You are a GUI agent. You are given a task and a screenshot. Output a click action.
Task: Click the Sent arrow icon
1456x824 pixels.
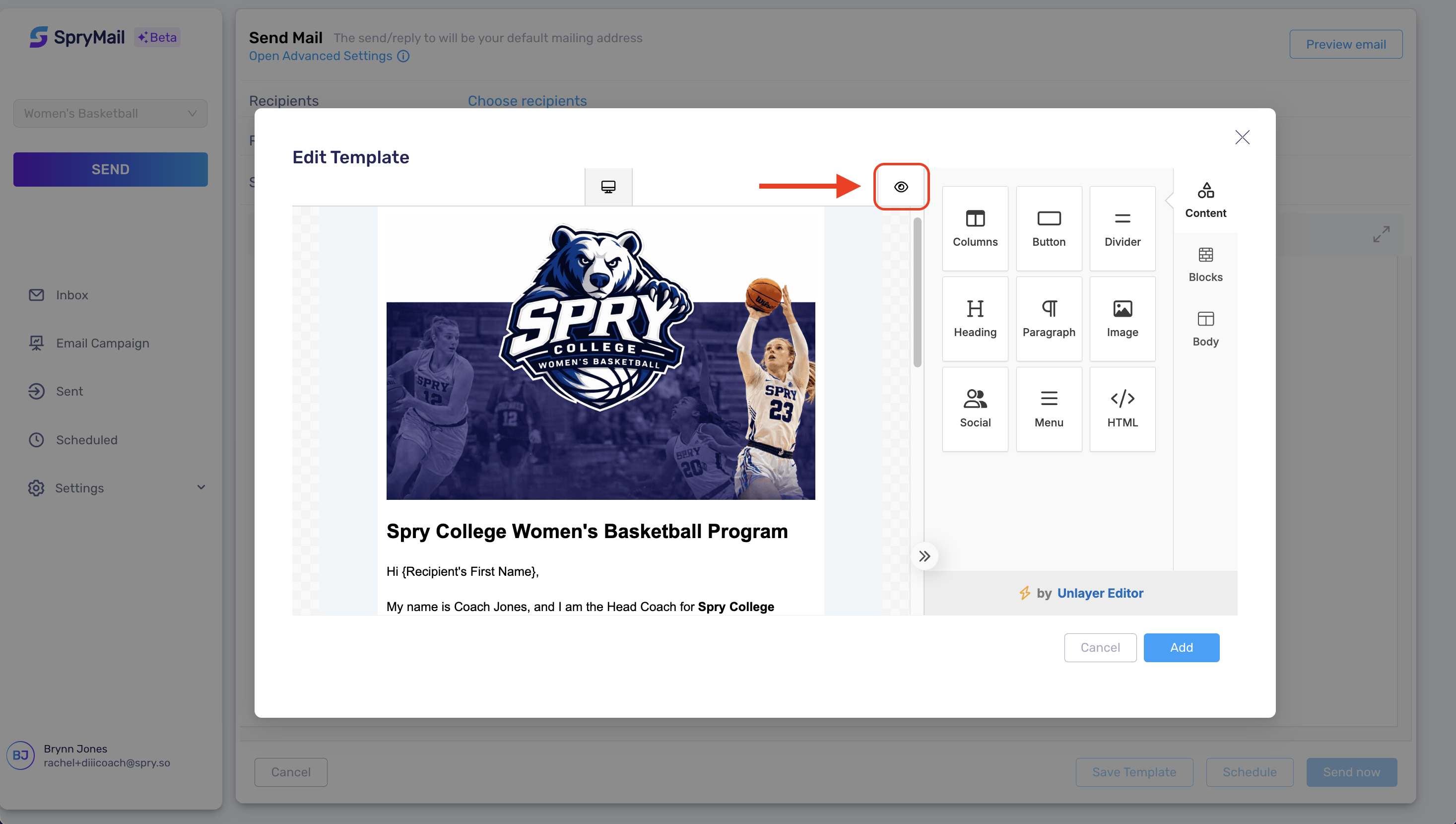36,391
